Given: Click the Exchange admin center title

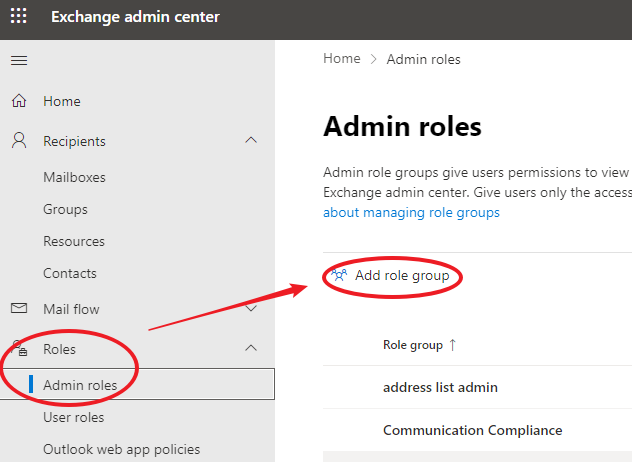Looking at the screenshot, I should (135, 17).
